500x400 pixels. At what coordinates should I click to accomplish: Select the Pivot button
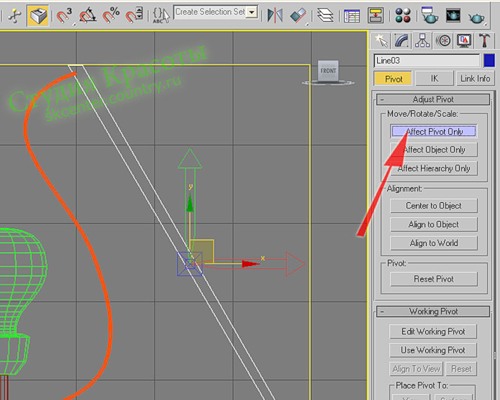pos(393,79)
